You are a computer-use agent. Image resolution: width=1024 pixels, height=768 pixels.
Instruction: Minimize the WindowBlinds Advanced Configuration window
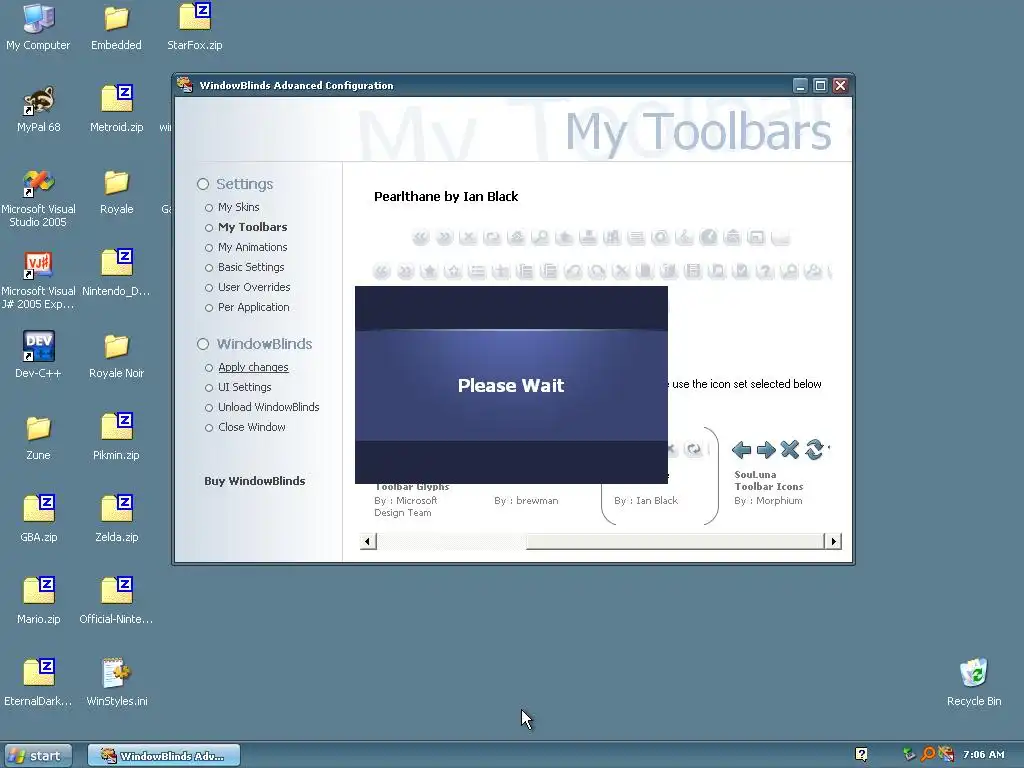pos(800,86)
